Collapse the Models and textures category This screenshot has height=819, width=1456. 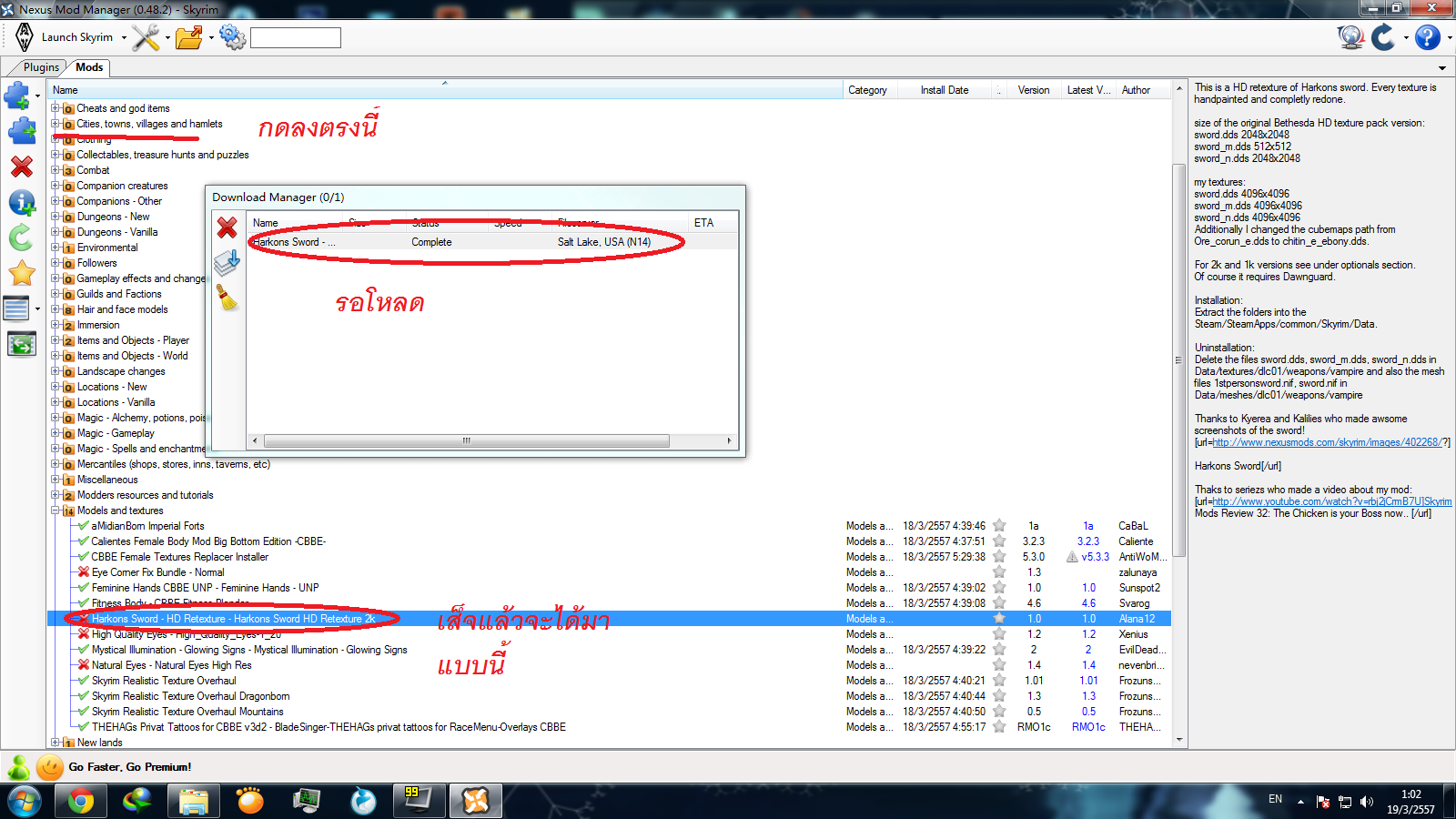(56, 511)
